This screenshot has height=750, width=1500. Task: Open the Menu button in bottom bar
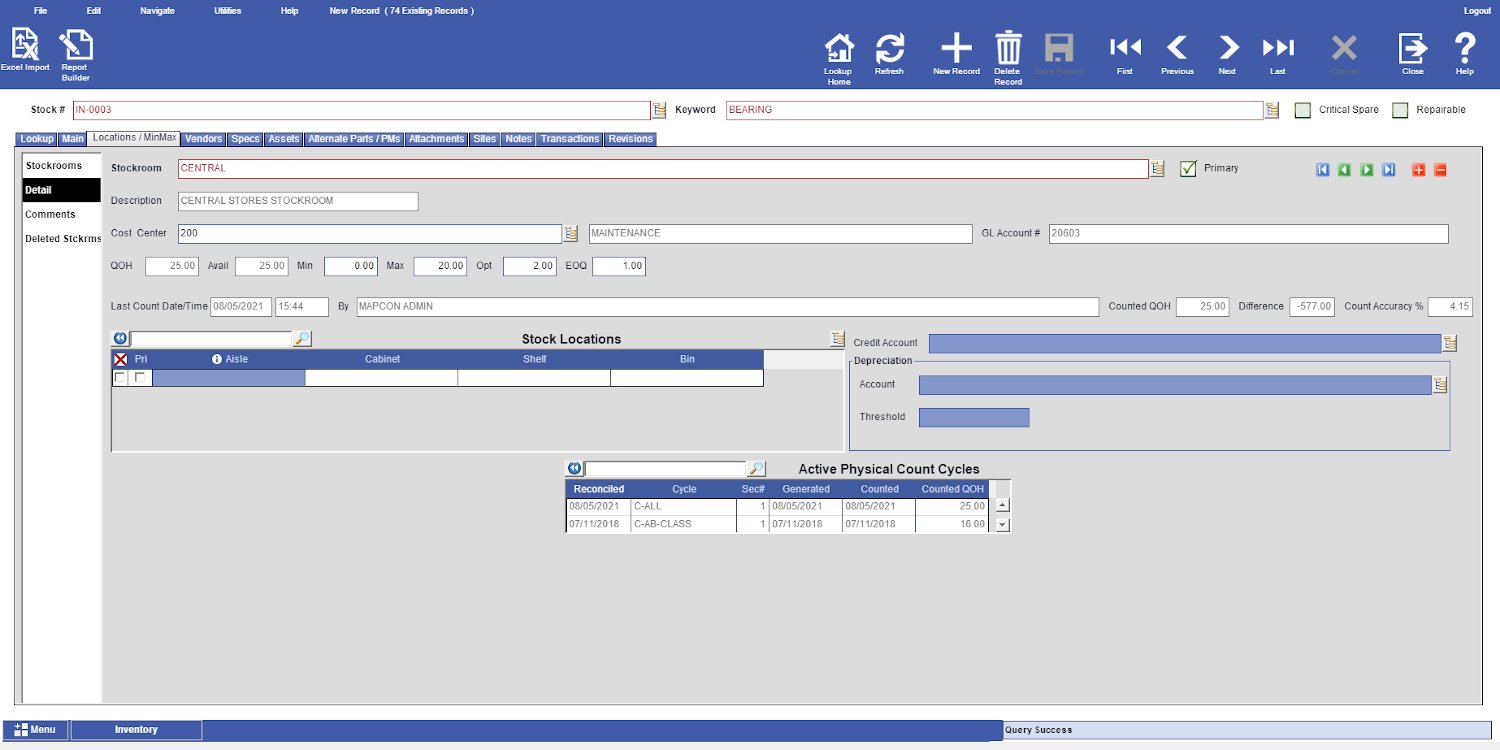(x=35, y=730)
